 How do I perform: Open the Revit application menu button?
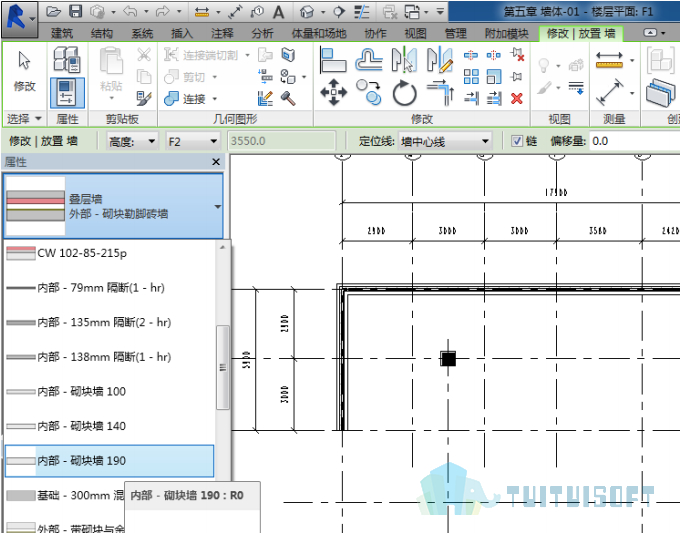19,18
